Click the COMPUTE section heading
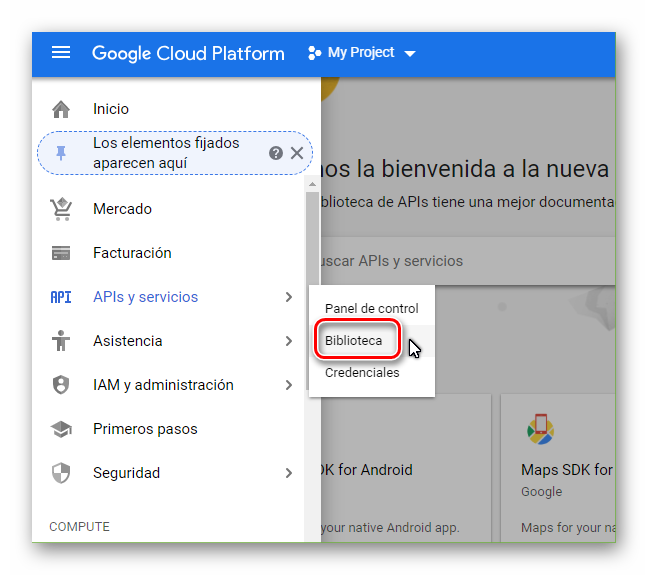Screen dimensions: 648x575 tap(79, 527)
